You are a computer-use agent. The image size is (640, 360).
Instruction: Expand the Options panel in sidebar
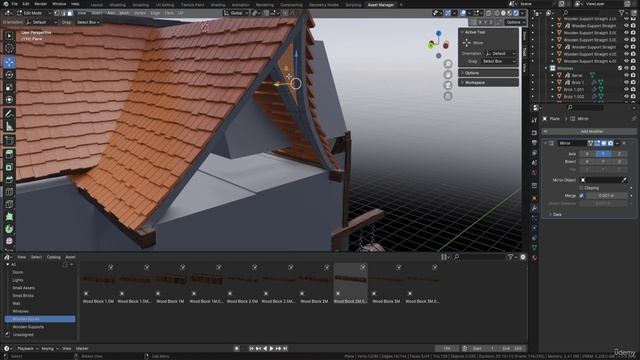tap(488, 73)
